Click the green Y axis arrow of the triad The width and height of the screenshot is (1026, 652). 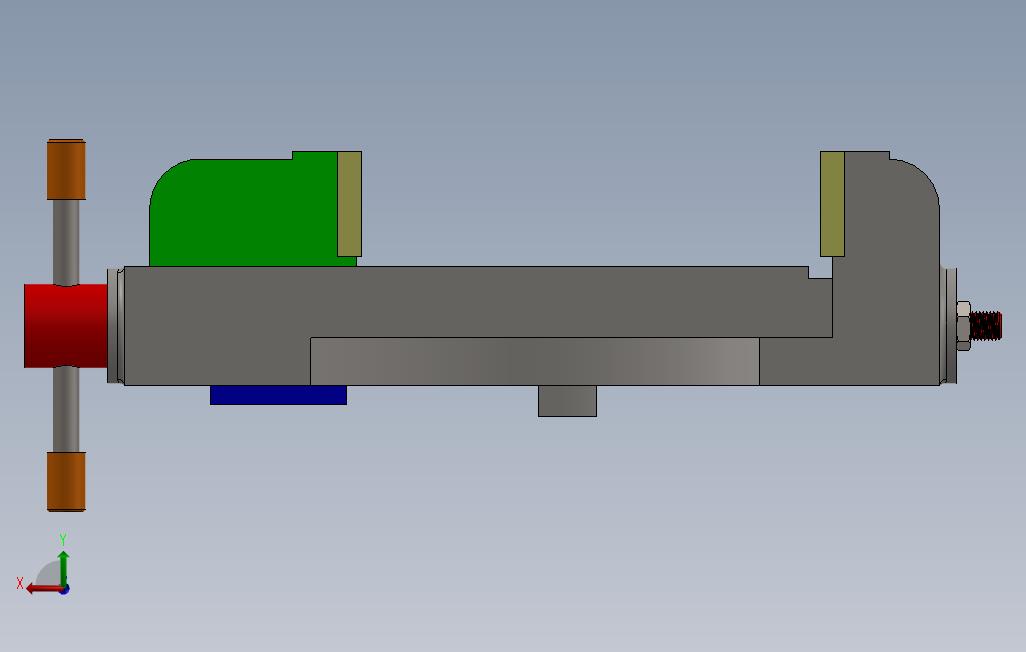(63, 568)
